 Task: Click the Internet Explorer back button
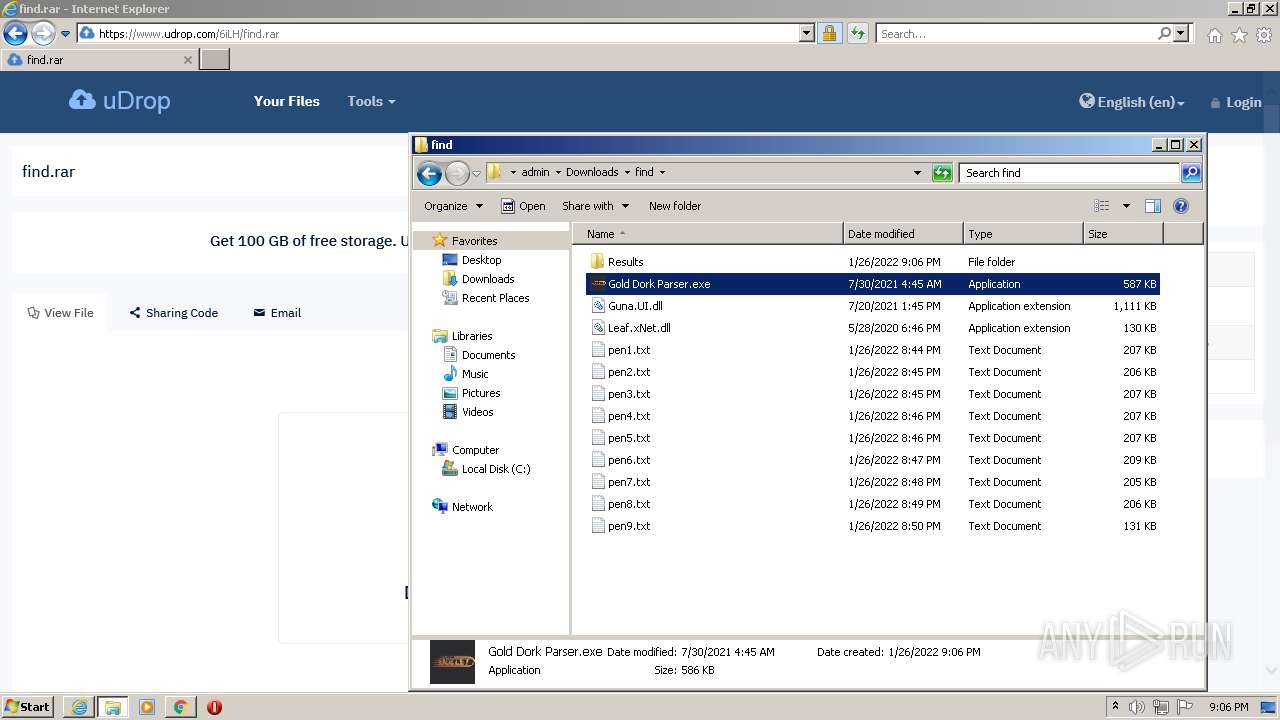coord(15,33)
